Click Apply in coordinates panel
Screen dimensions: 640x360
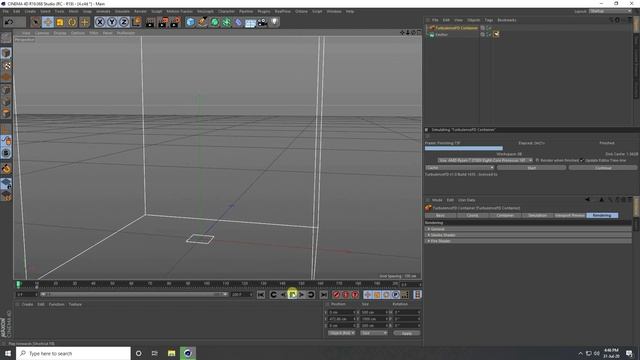[407, 333]
